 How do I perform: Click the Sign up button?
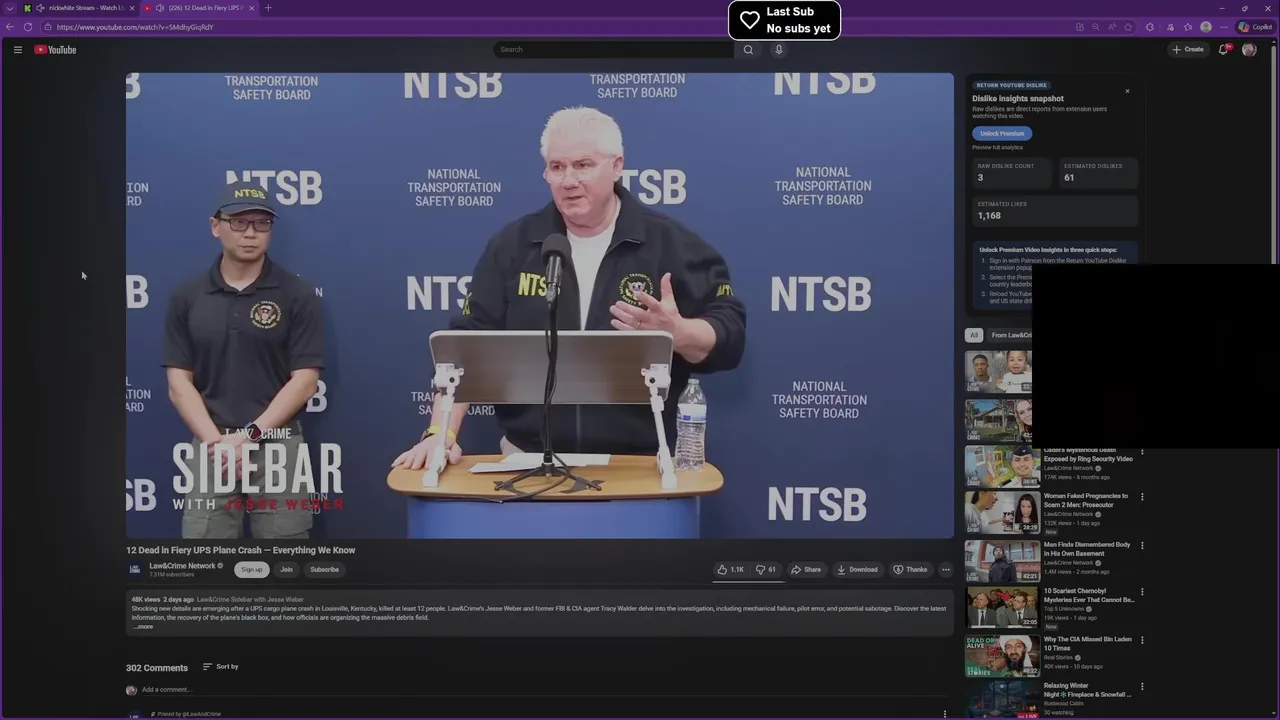[x=252, y=570]
